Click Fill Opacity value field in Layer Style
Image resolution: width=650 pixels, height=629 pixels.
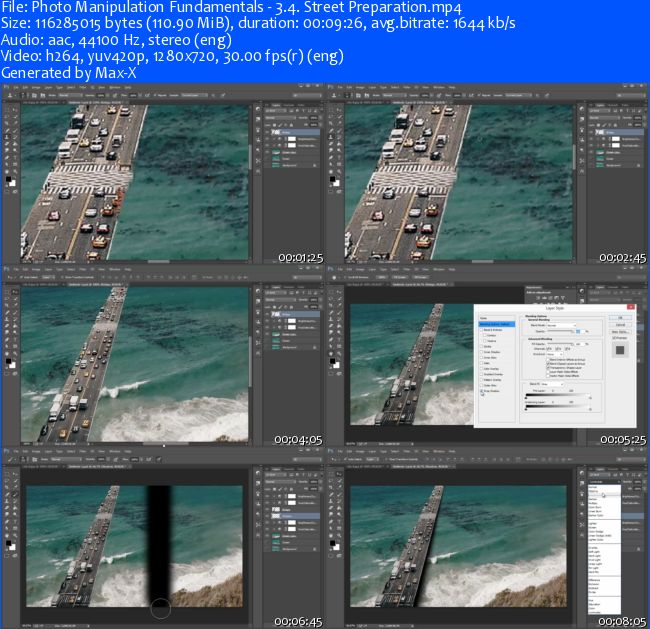point(580,344)
